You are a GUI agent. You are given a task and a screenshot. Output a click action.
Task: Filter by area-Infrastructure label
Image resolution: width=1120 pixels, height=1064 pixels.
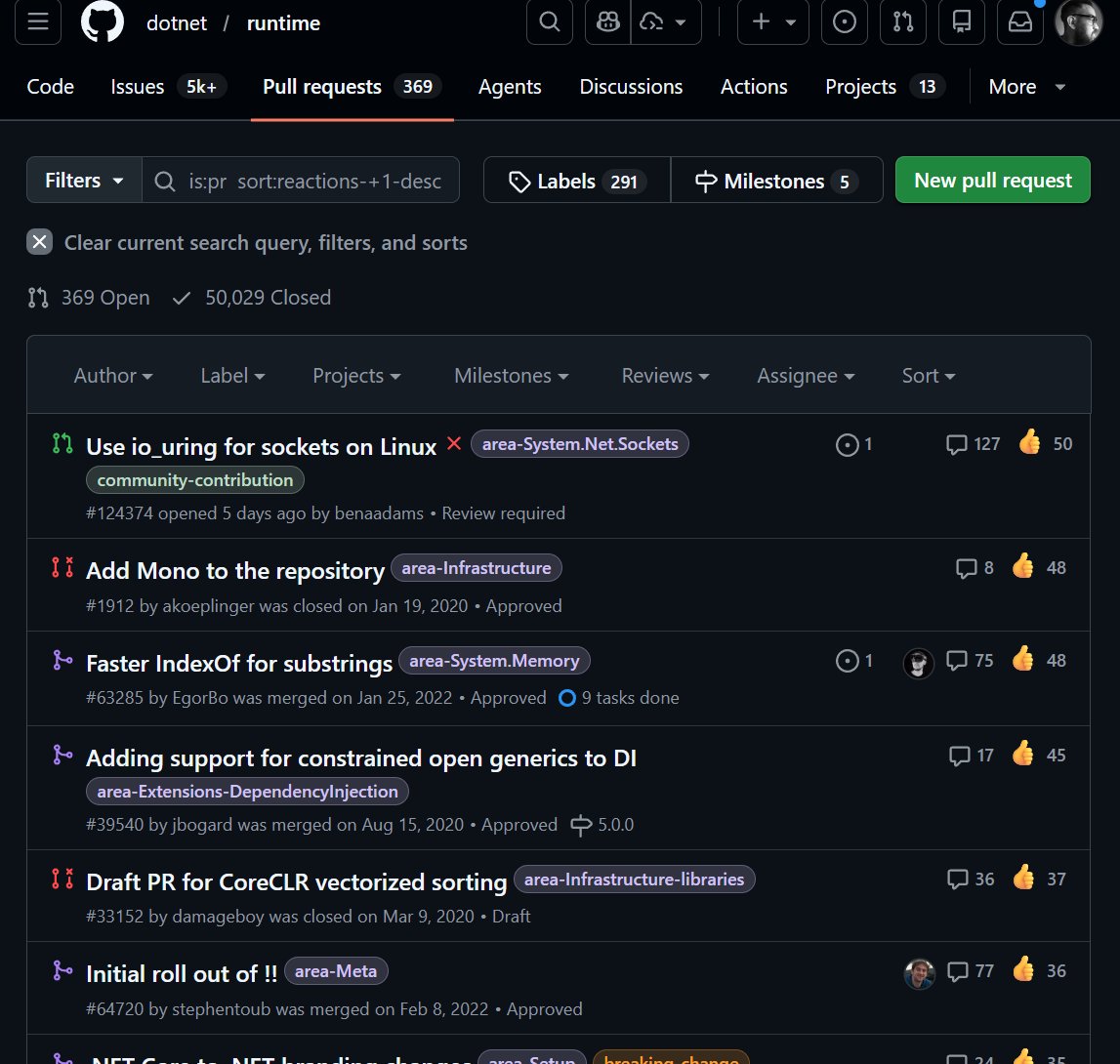(x=477, y=568)
